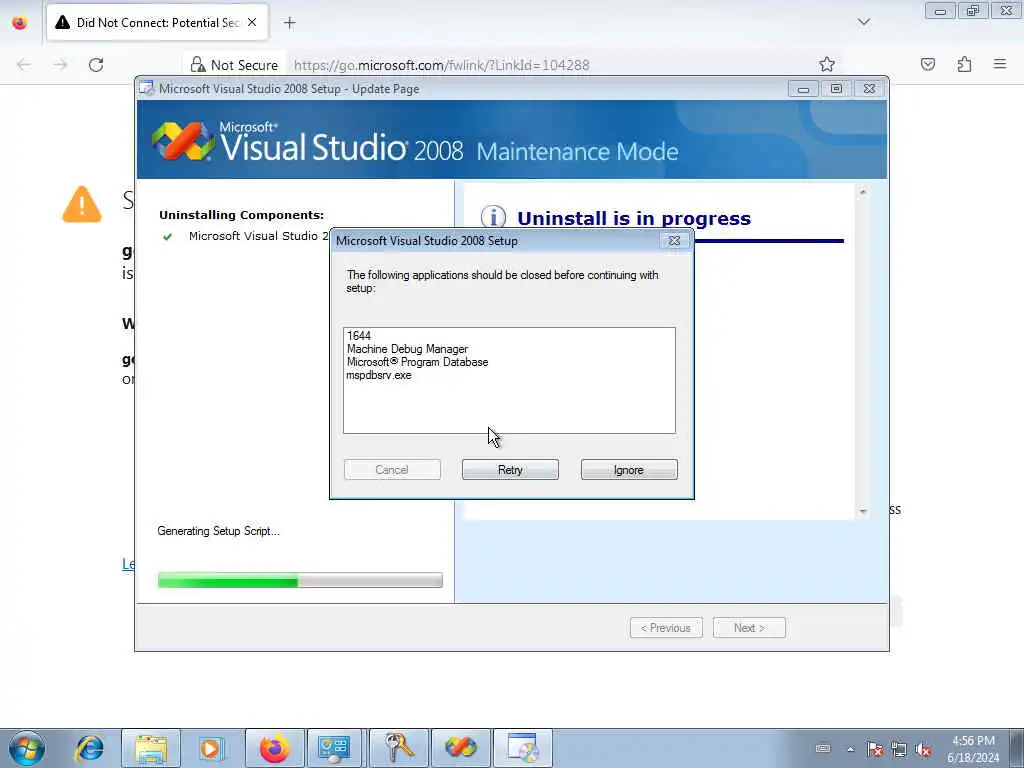Select mspdbsrv.exe in the list

[x=379, y=376]
